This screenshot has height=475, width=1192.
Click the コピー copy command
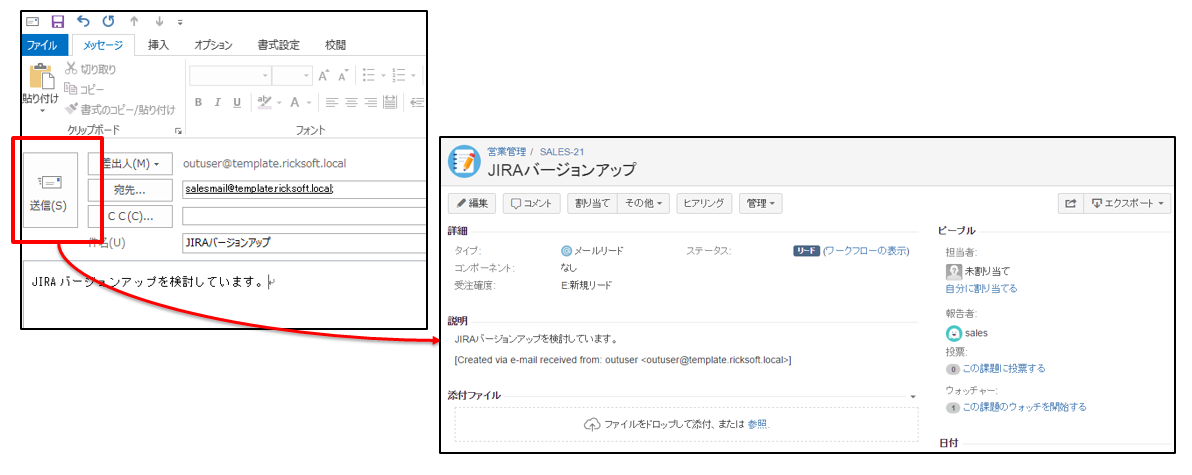tap(85, 89)
